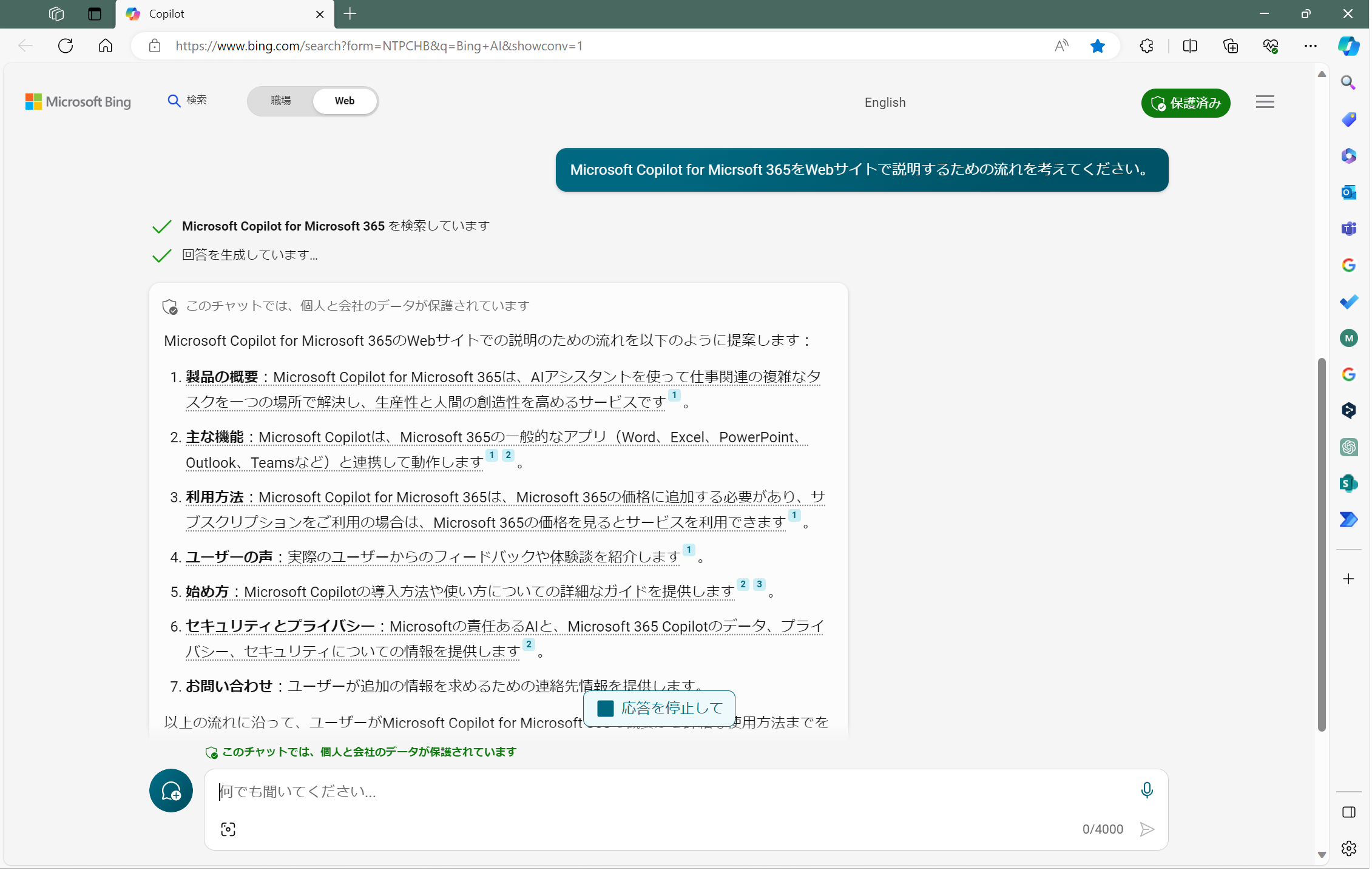The image size is (1372, 870).
Task: Add a site to sidebar with plus
Action: pyautogui.click(x=1348, y=579)
